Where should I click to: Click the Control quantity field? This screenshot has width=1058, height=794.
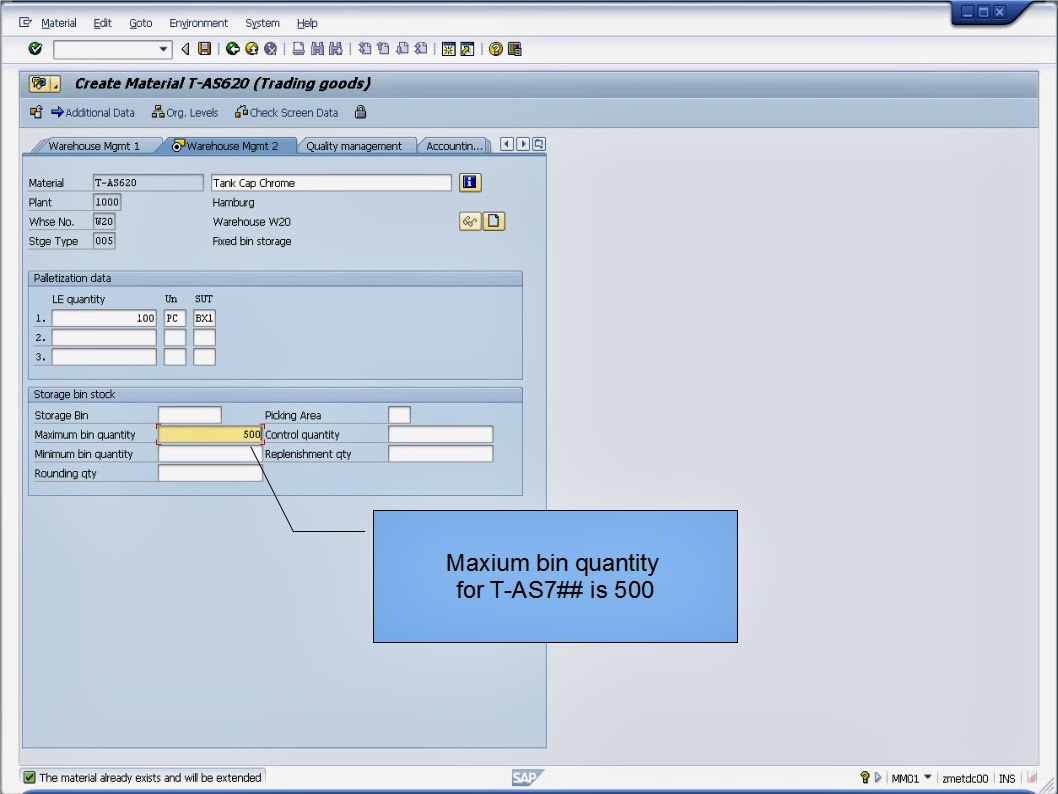tap(441, 434)
